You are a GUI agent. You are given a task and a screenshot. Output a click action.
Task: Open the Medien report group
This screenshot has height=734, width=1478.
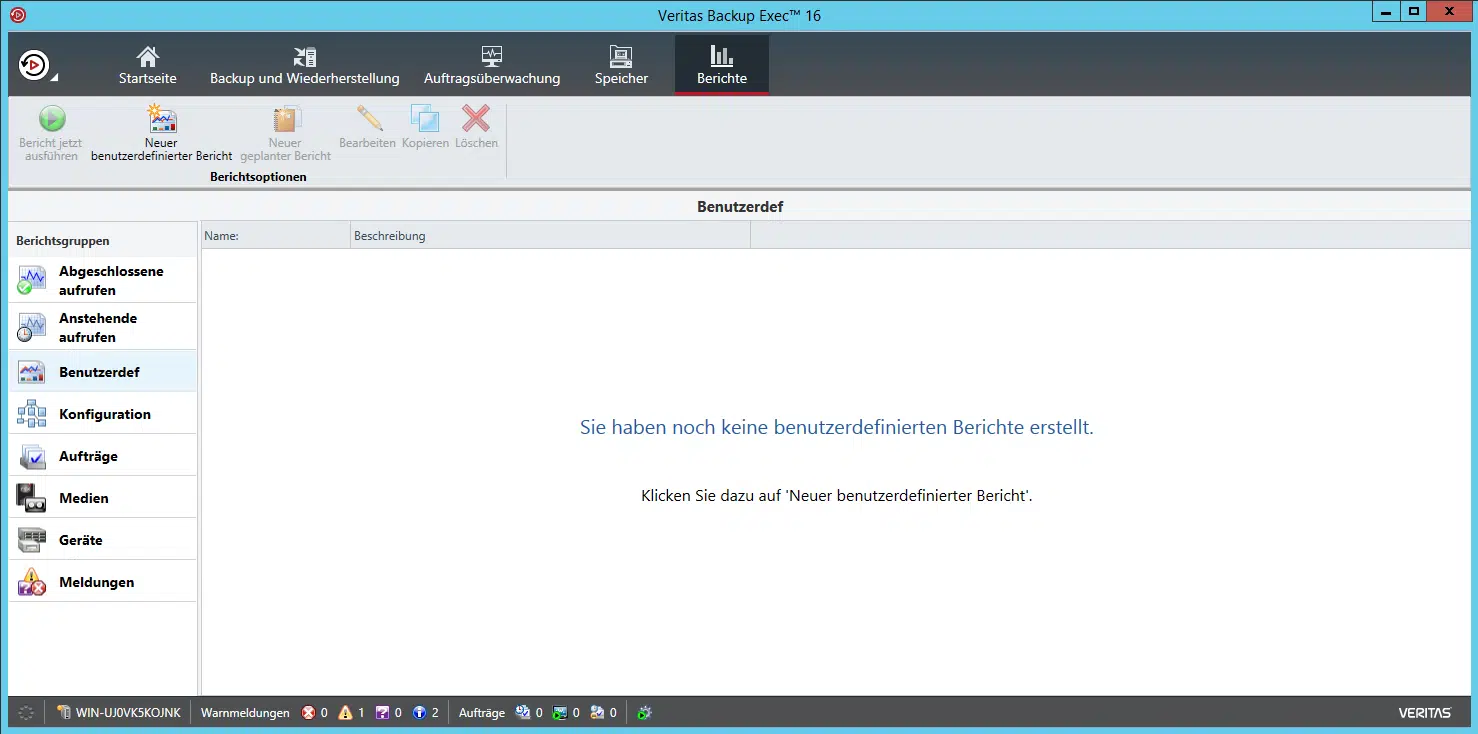[103, 498]
